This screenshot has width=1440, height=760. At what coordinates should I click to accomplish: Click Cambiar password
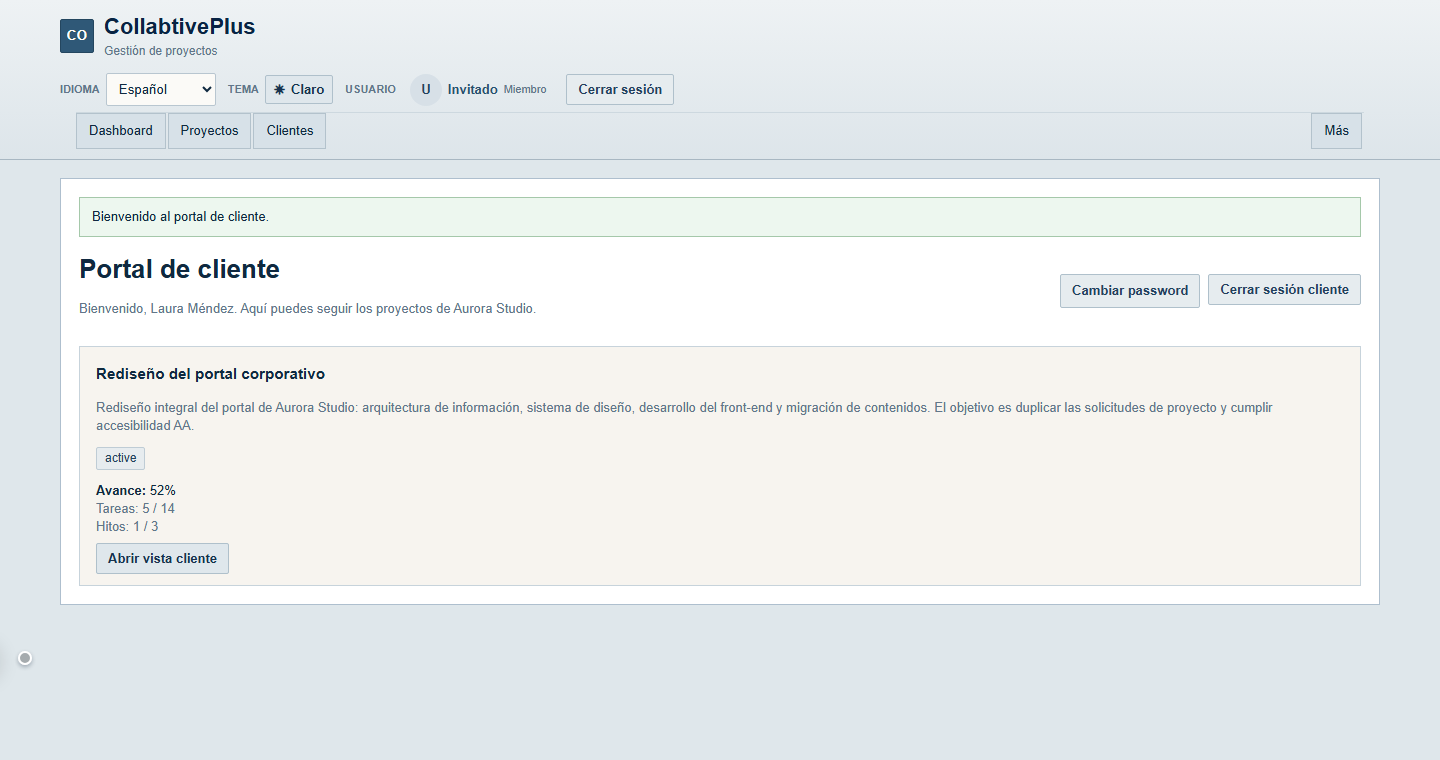pyautogui.click(x=1130, y=291)
